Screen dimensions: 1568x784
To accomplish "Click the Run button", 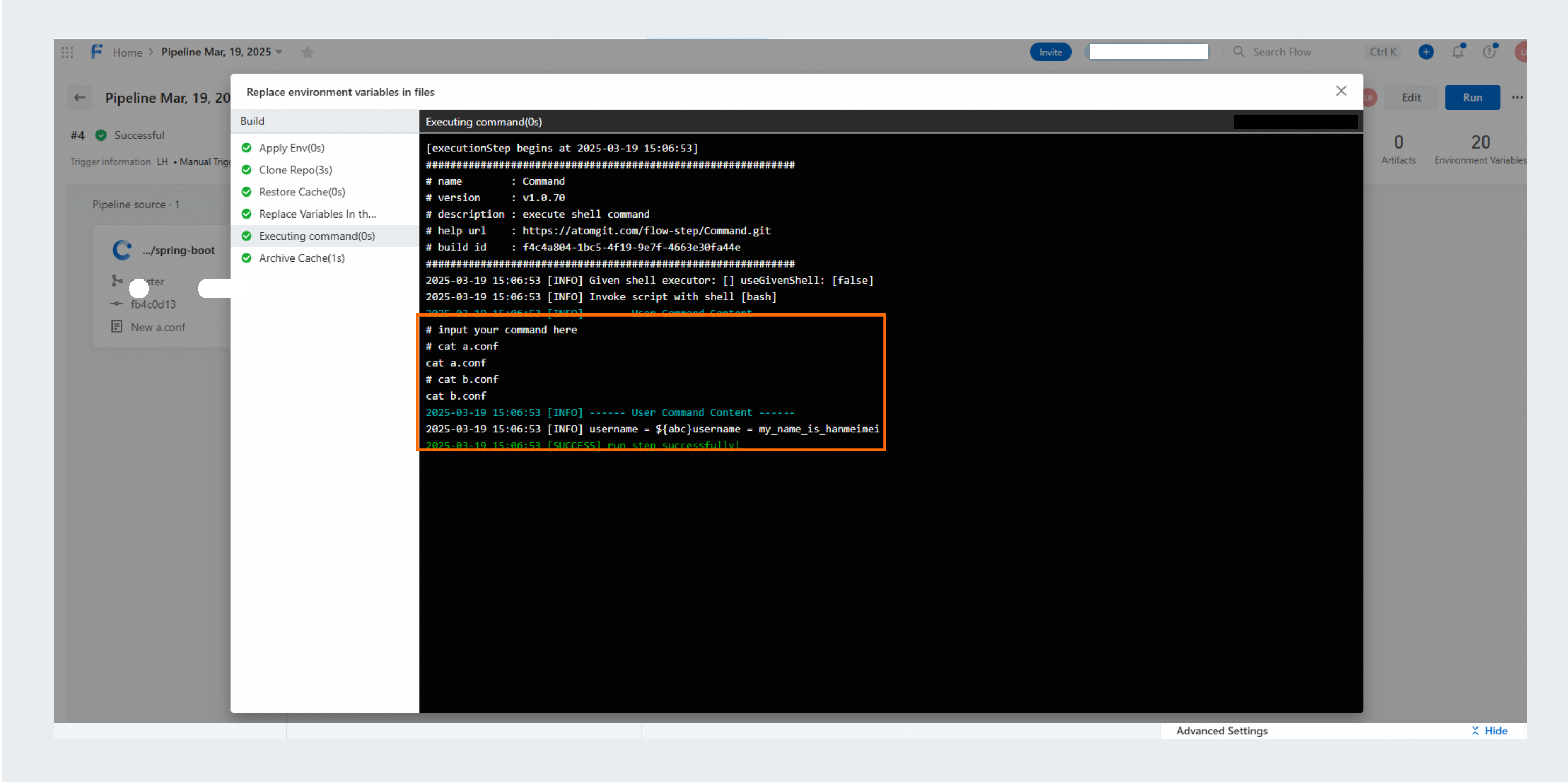I will click(1472, 97).
